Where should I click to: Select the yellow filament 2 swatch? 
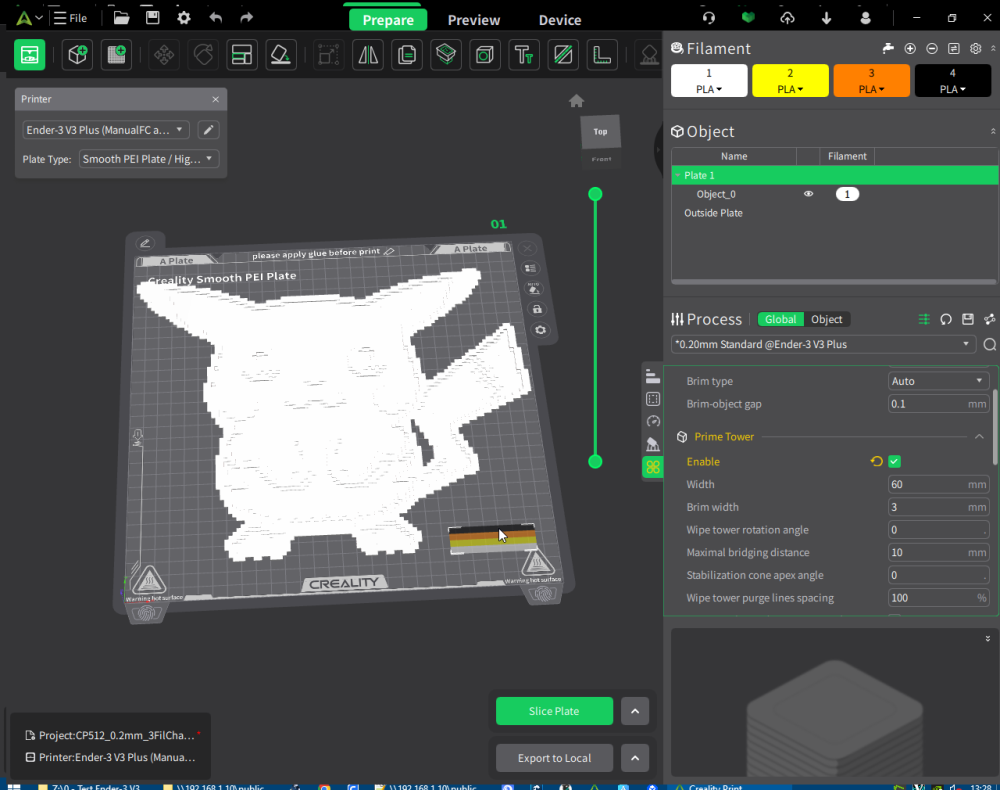790,81
